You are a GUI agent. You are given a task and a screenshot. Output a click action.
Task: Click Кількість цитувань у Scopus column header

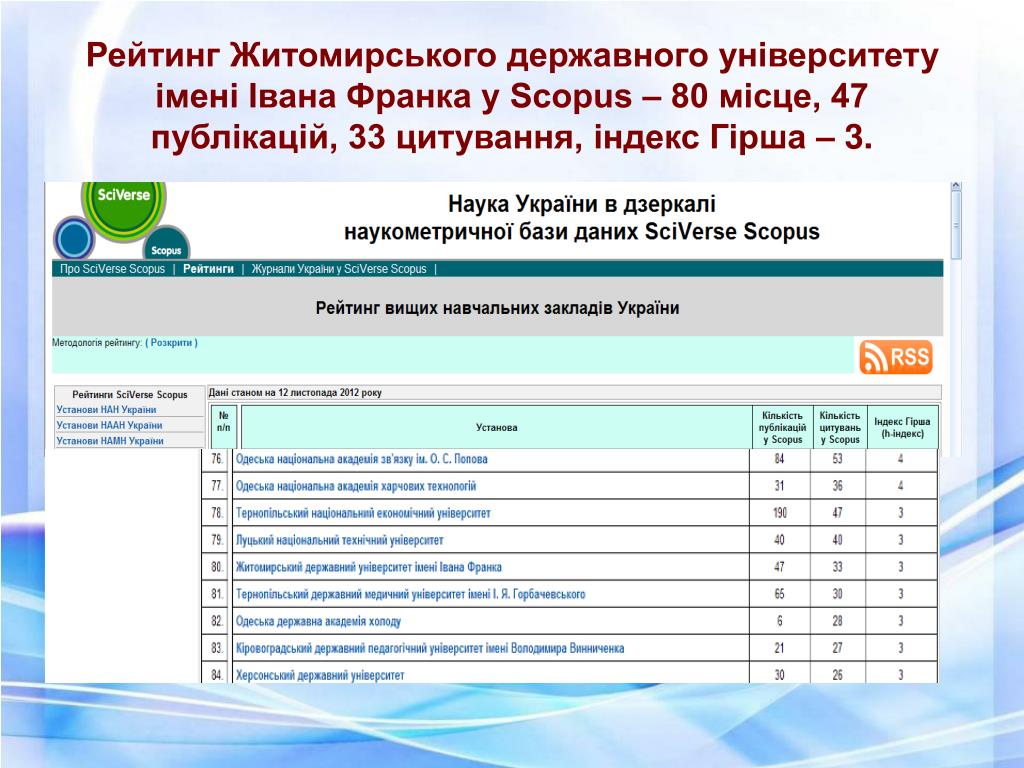(840, 428)
